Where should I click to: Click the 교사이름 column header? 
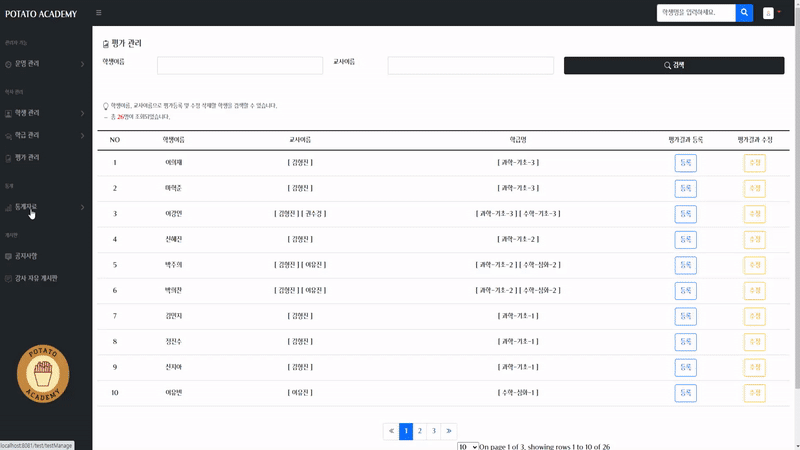tap(300, 140)
